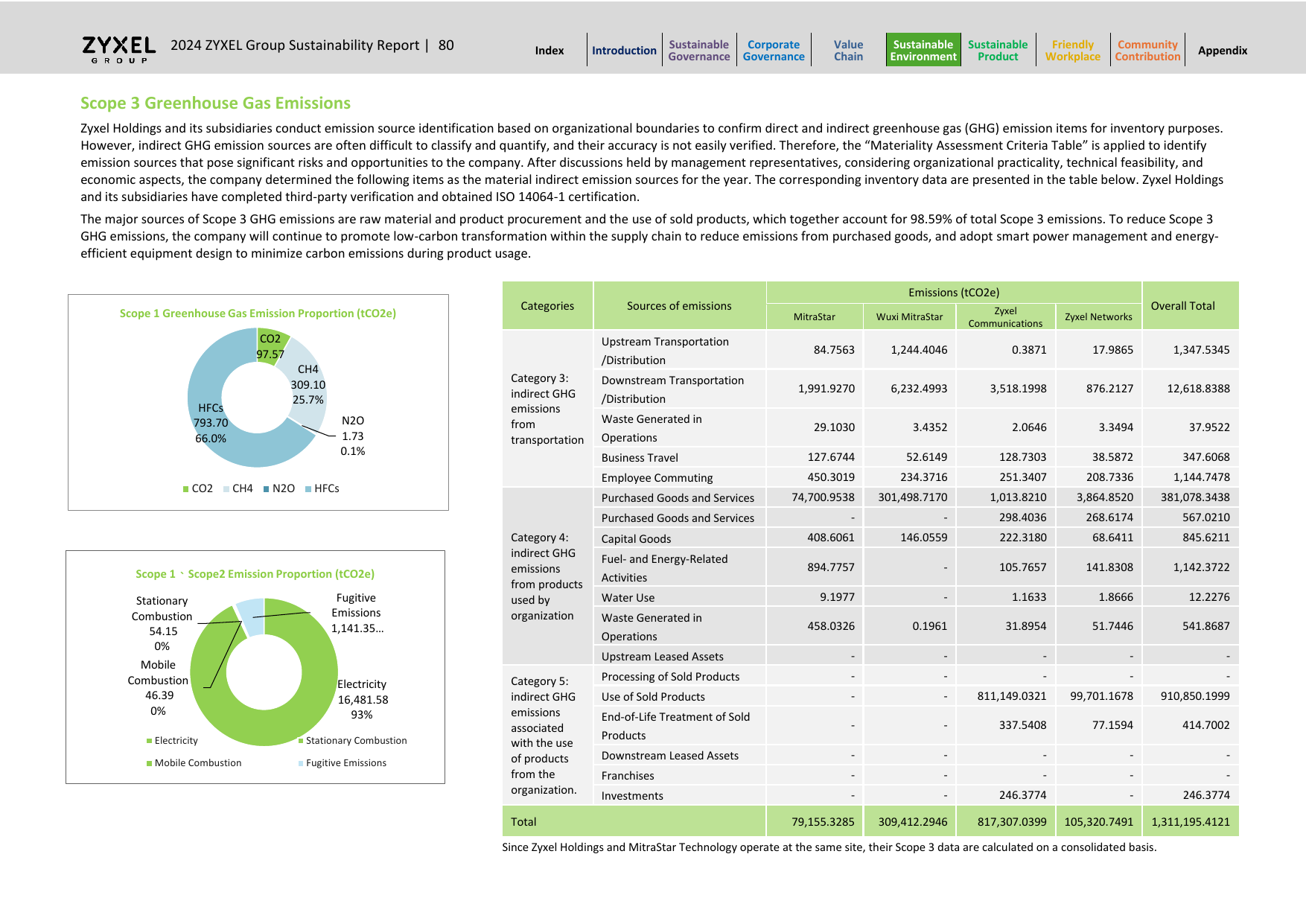Click the ZYXEL Group logo
This screenshot has height=924, width=1306.
[x=119, y=50]
